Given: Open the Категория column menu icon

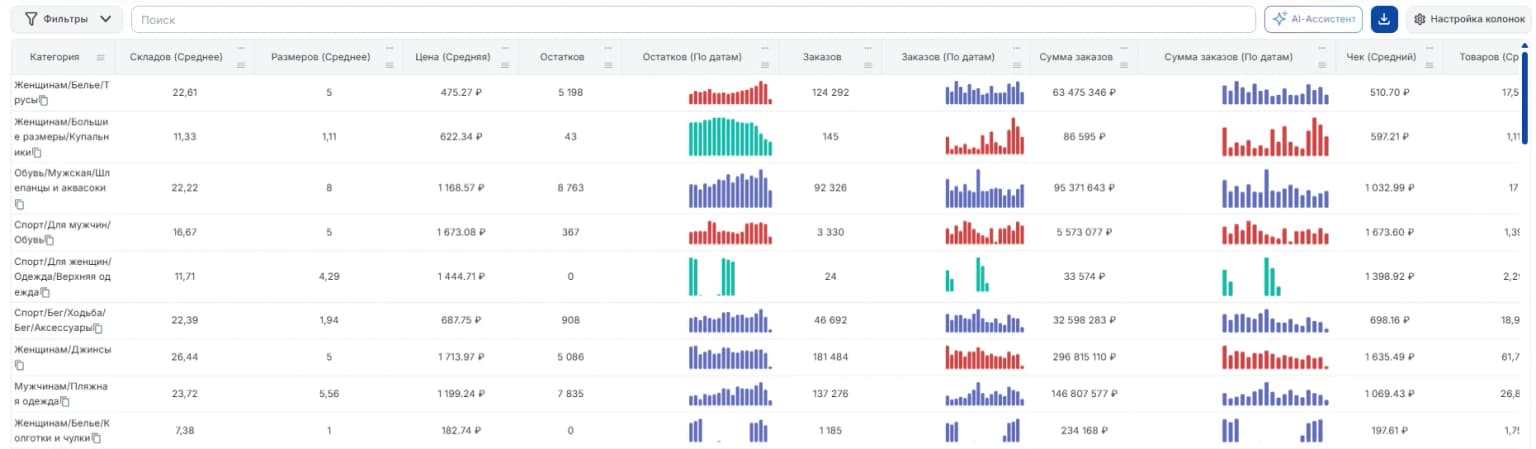Looking at the screenshot, I should pyautogui.click(x=100, y=57).
